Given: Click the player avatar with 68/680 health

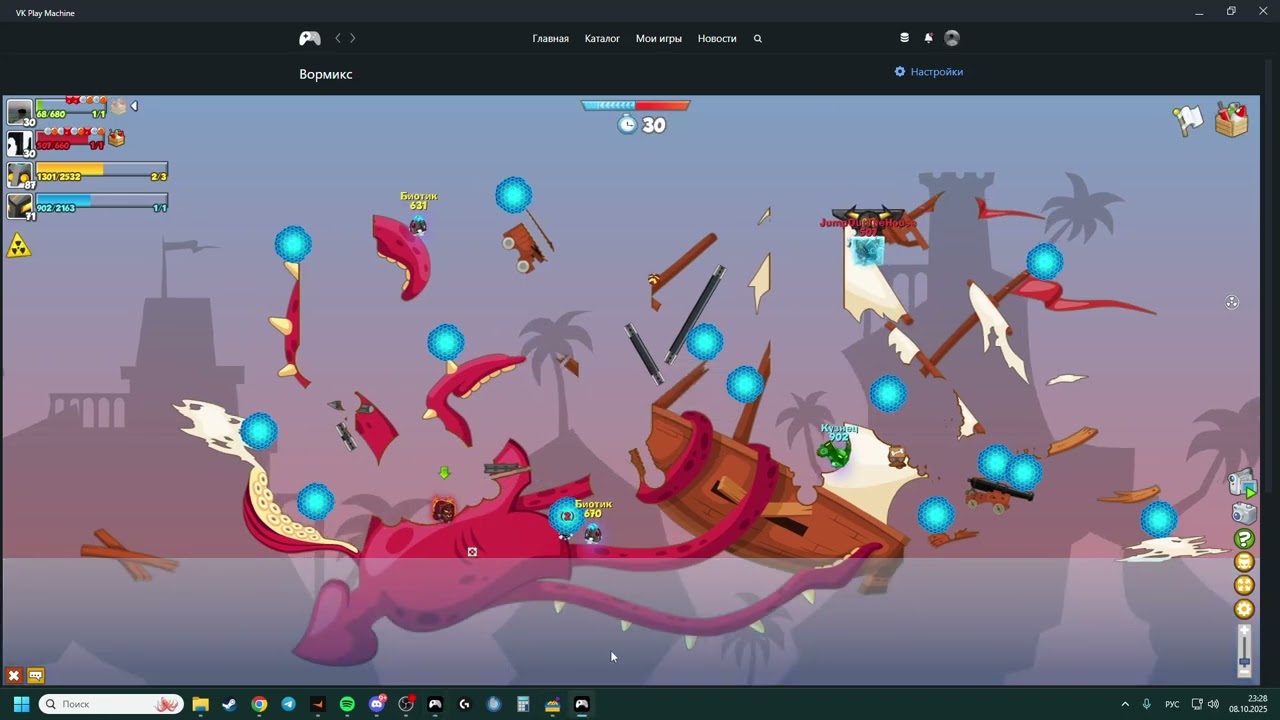Looking at the screenshot, I should [20, 112].
